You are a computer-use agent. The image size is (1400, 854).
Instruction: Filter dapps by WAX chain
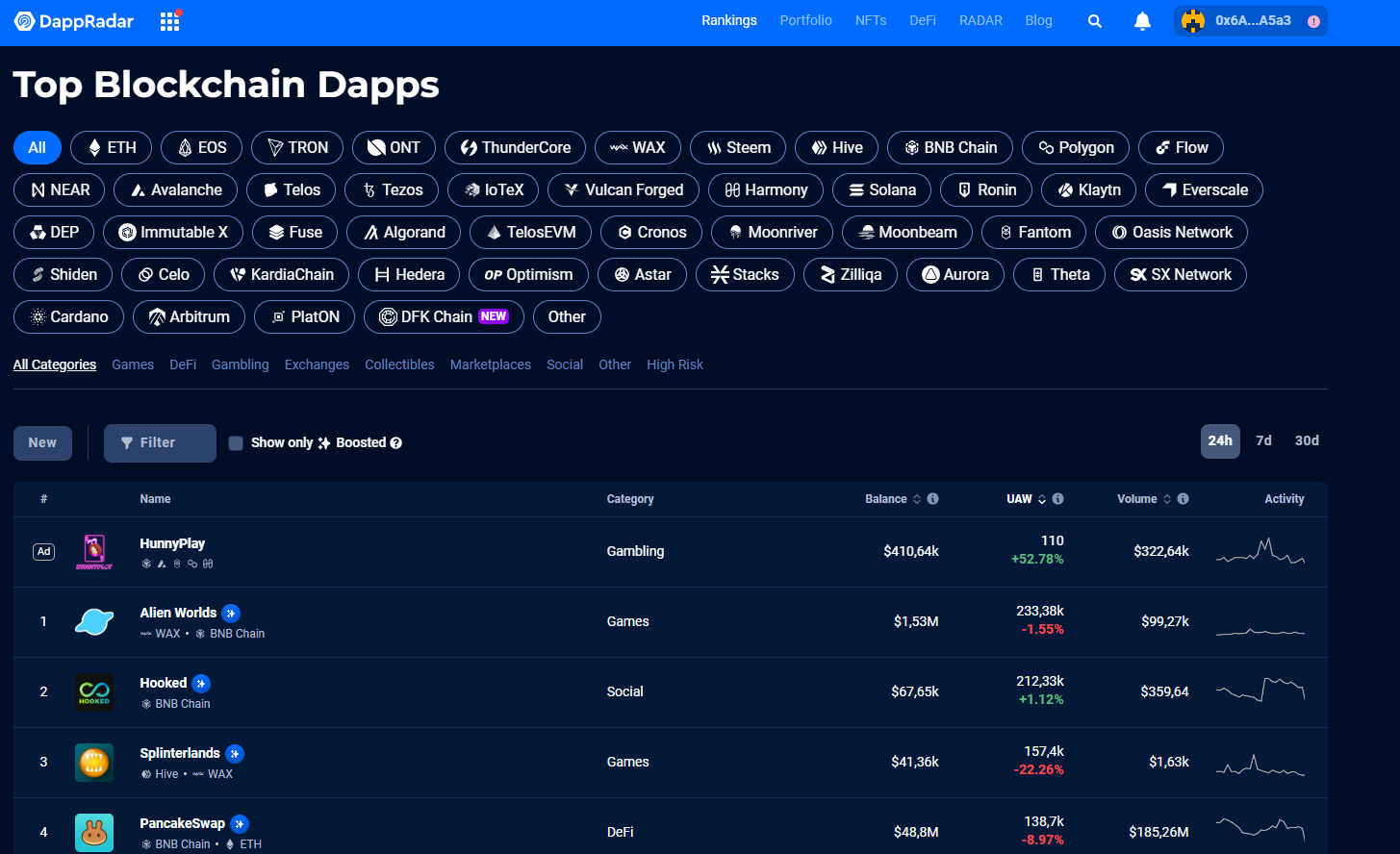(638, 147)
